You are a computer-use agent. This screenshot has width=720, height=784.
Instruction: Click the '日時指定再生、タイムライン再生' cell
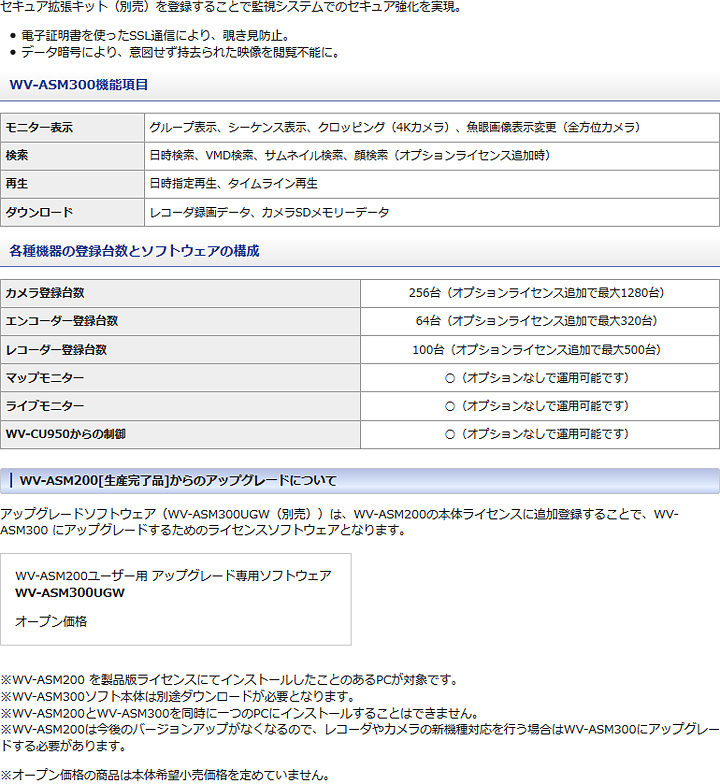point(432,184)
